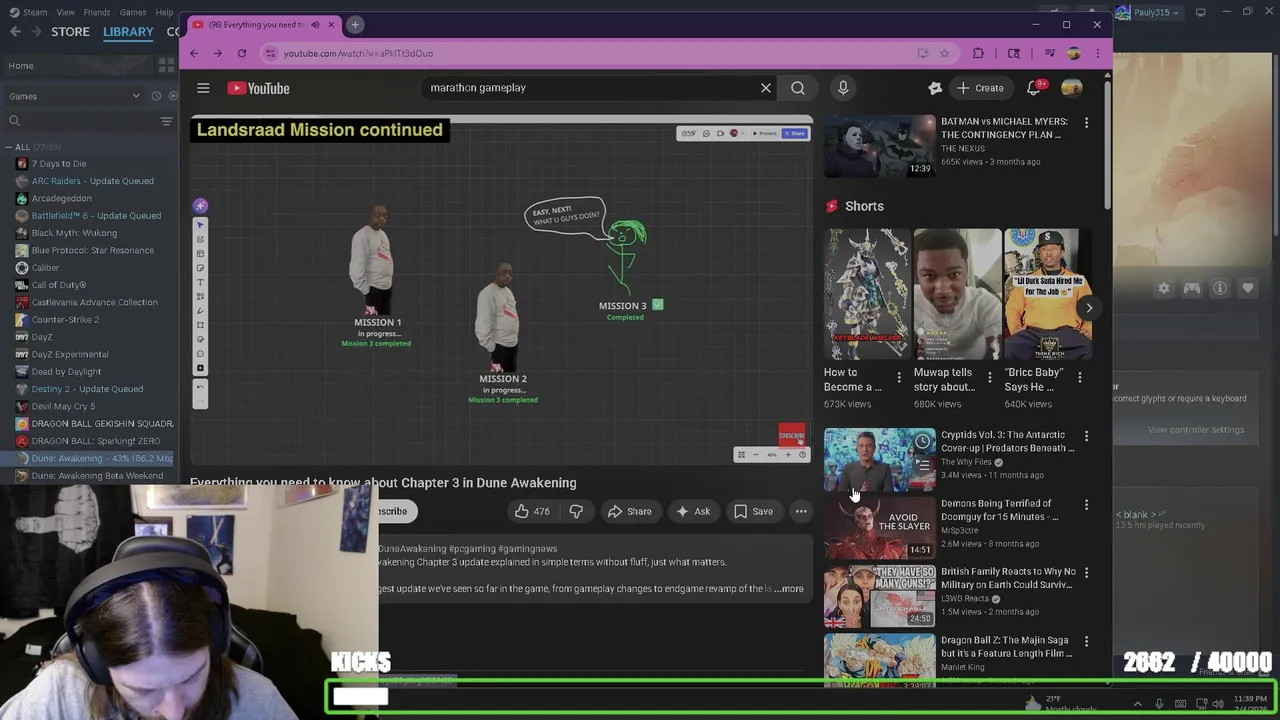Open options for Bricc Baby short
The image size is (1280, 720).
pyautogui.click(x=1080, y=377)
